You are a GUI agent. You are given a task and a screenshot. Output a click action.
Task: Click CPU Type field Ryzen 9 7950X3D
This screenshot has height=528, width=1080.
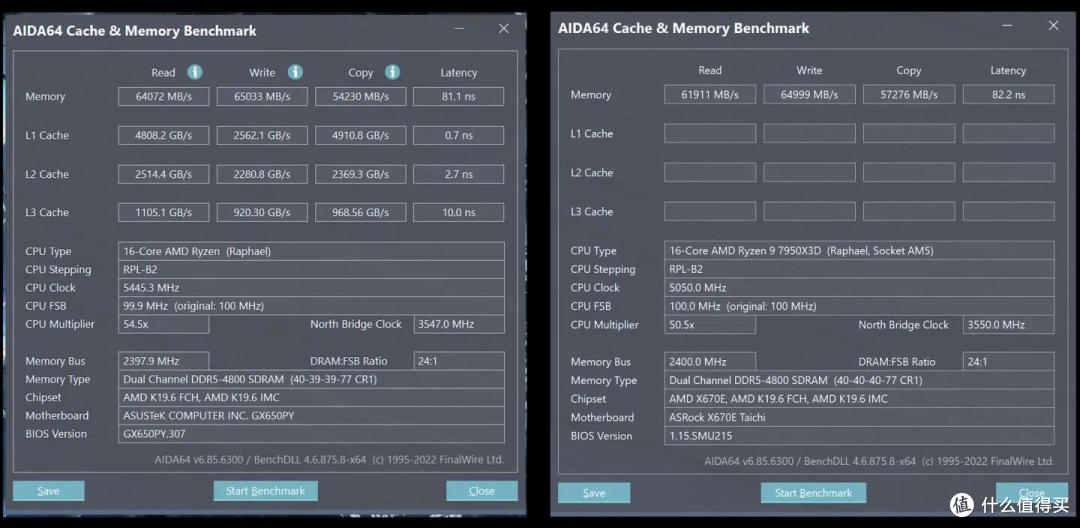click(x=859, y=251)
